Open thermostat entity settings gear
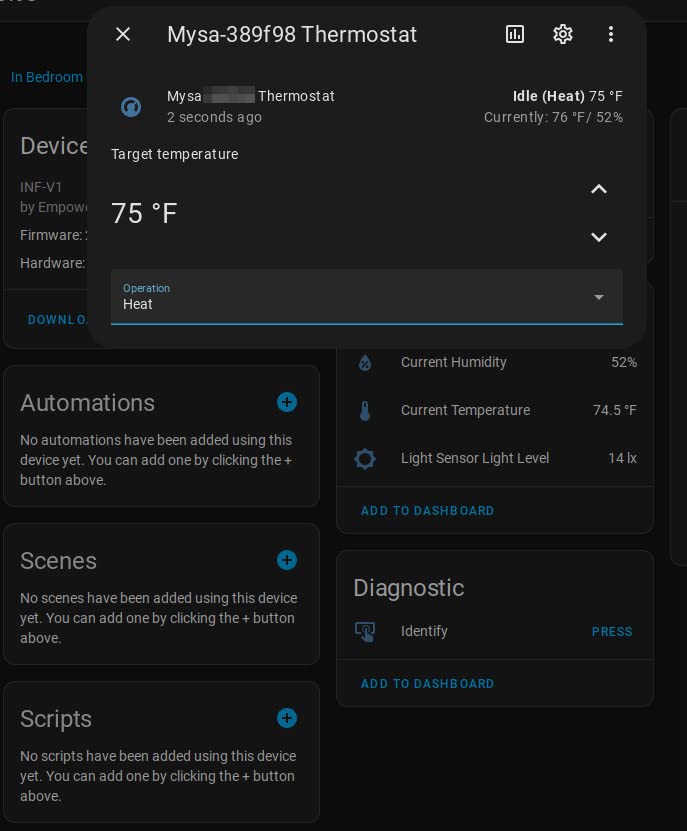This screenshot has width=687, height=831. tap(563, 34)
